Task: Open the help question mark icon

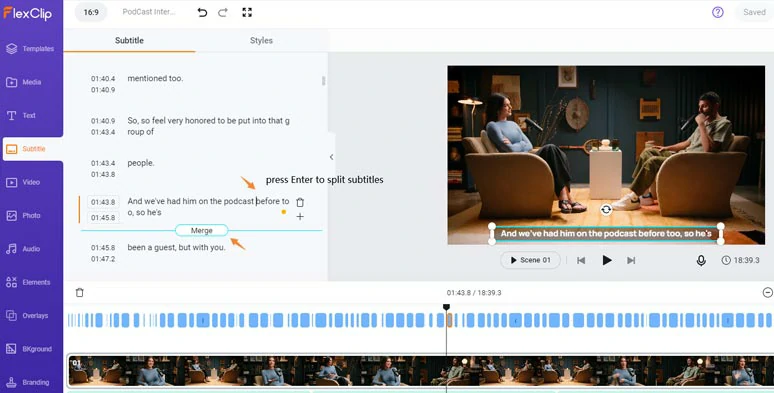Action: coord(718,12)
